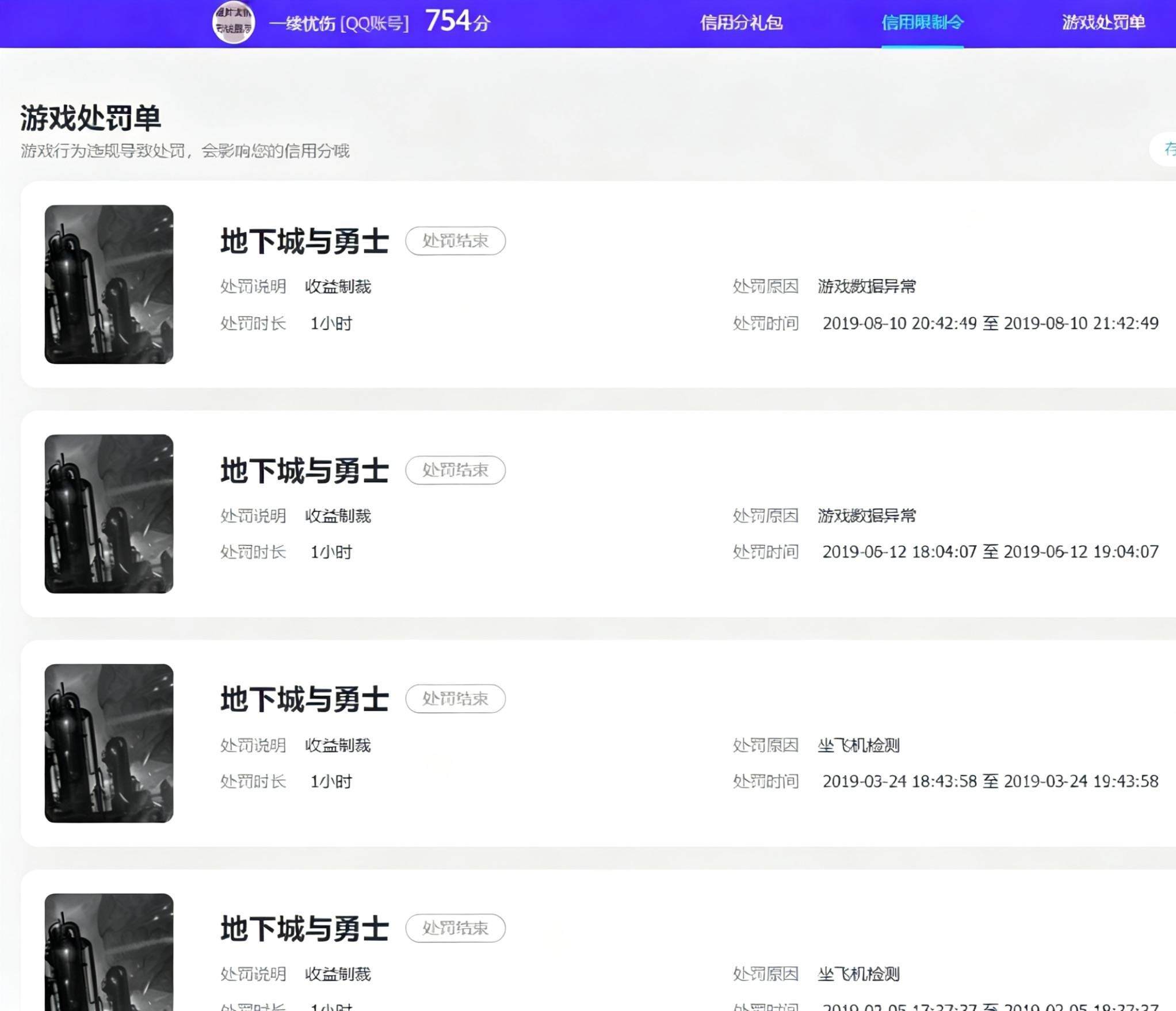The image size is (1176, 1011).
Task: Click 处罚原因 label in the 2019-03-24 card
Action: click(766, 745)
